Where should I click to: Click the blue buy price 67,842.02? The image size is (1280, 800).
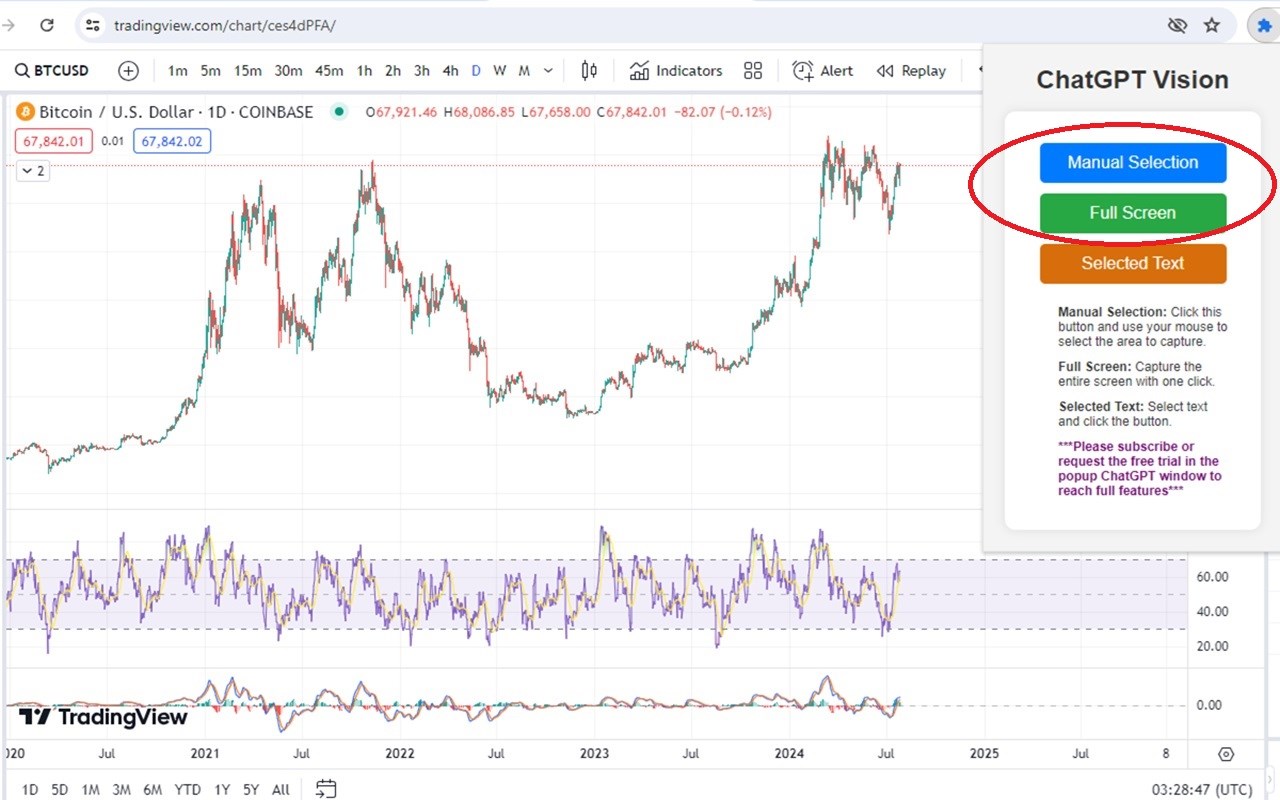click(172, 141)
